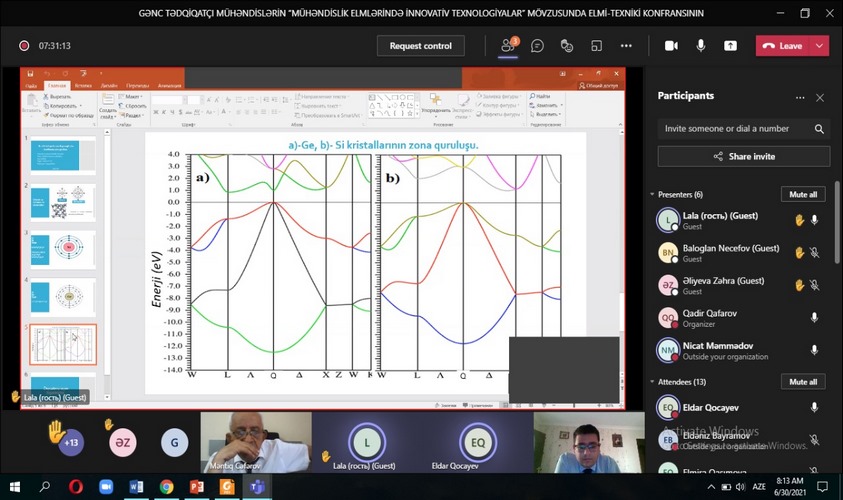843x500 pixels.
Task: Toggle the microphone mute
Action: pos(701,46)
